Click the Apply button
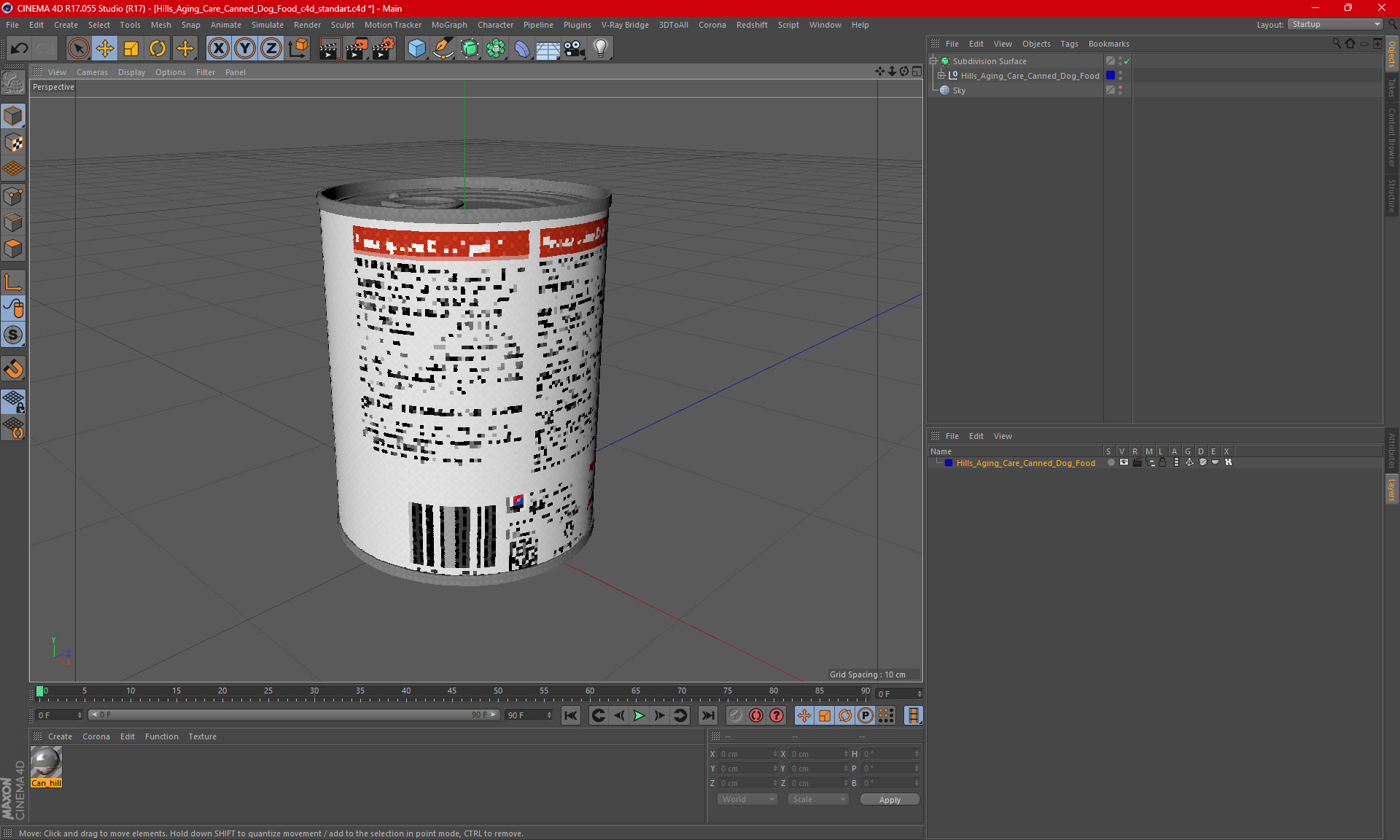 click(x=890, y=800)
